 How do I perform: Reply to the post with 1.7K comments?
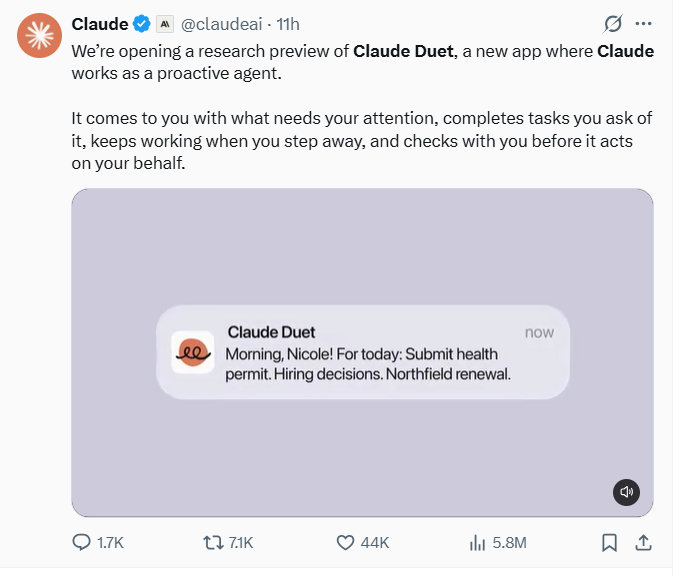tap(98, 542)
